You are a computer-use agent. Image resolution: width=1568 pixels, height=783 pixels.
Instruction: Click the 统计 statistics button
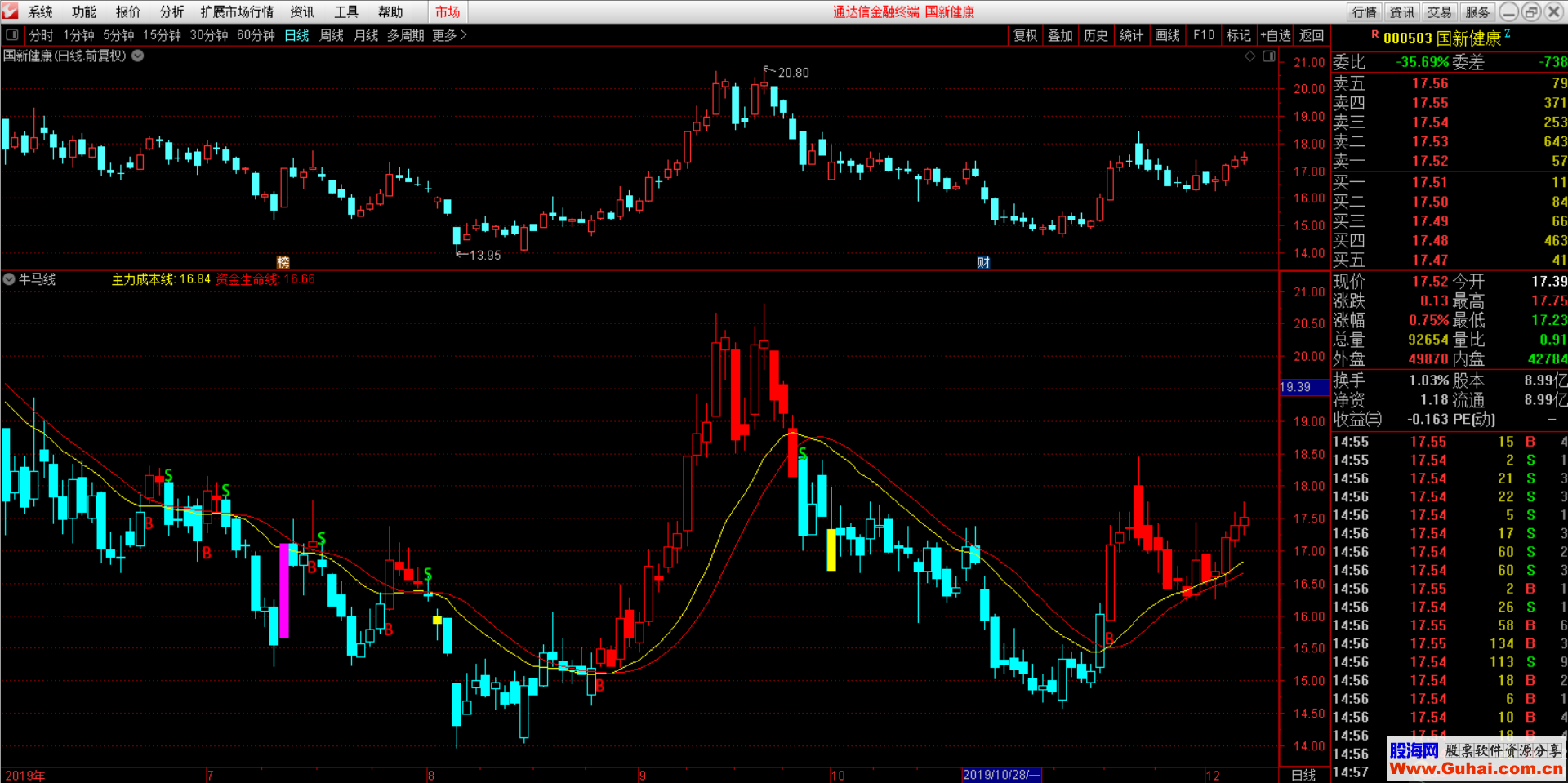[x=1131, y=35]
